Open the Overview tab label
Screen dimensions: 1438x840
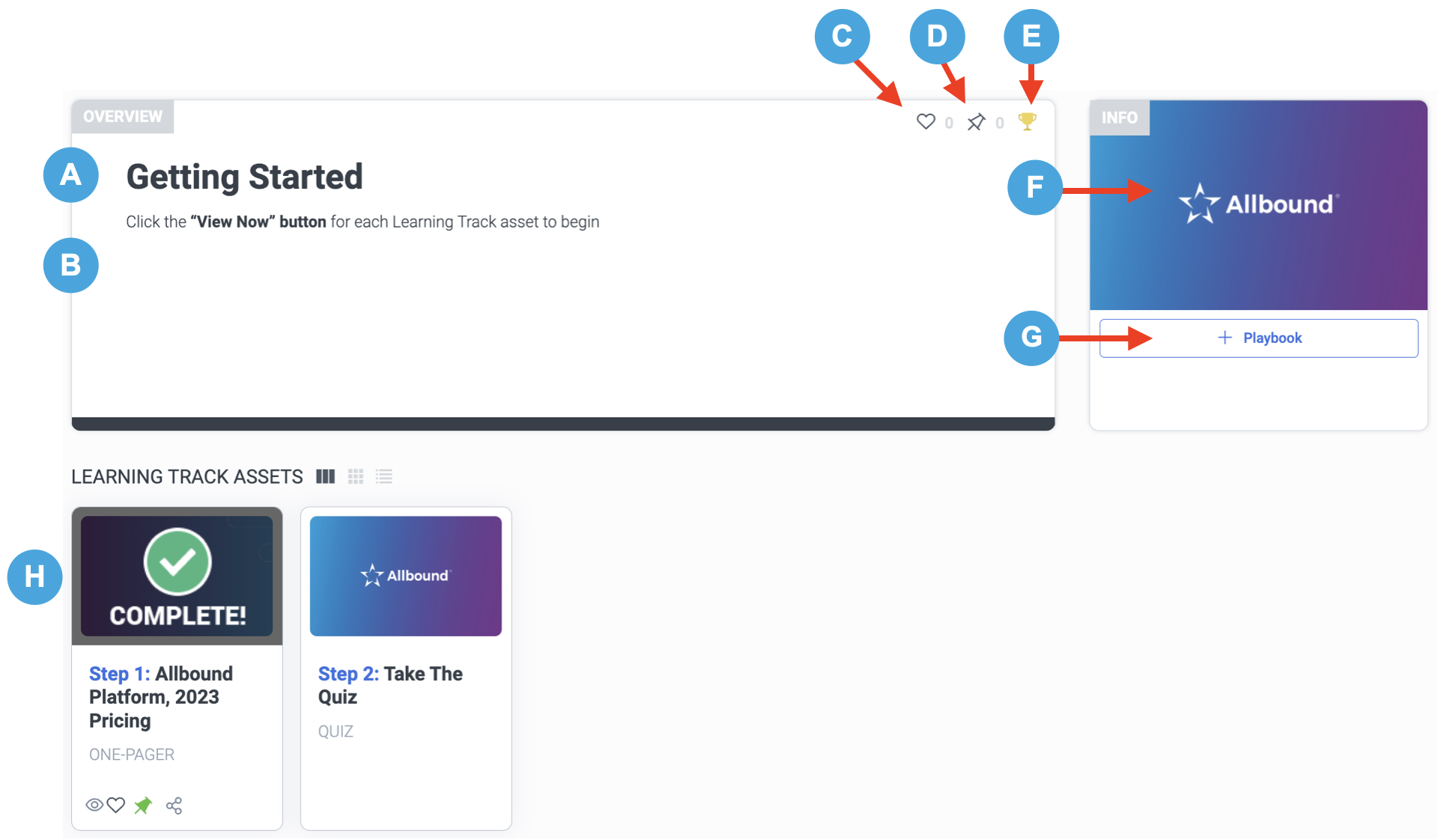coord(123,117)
